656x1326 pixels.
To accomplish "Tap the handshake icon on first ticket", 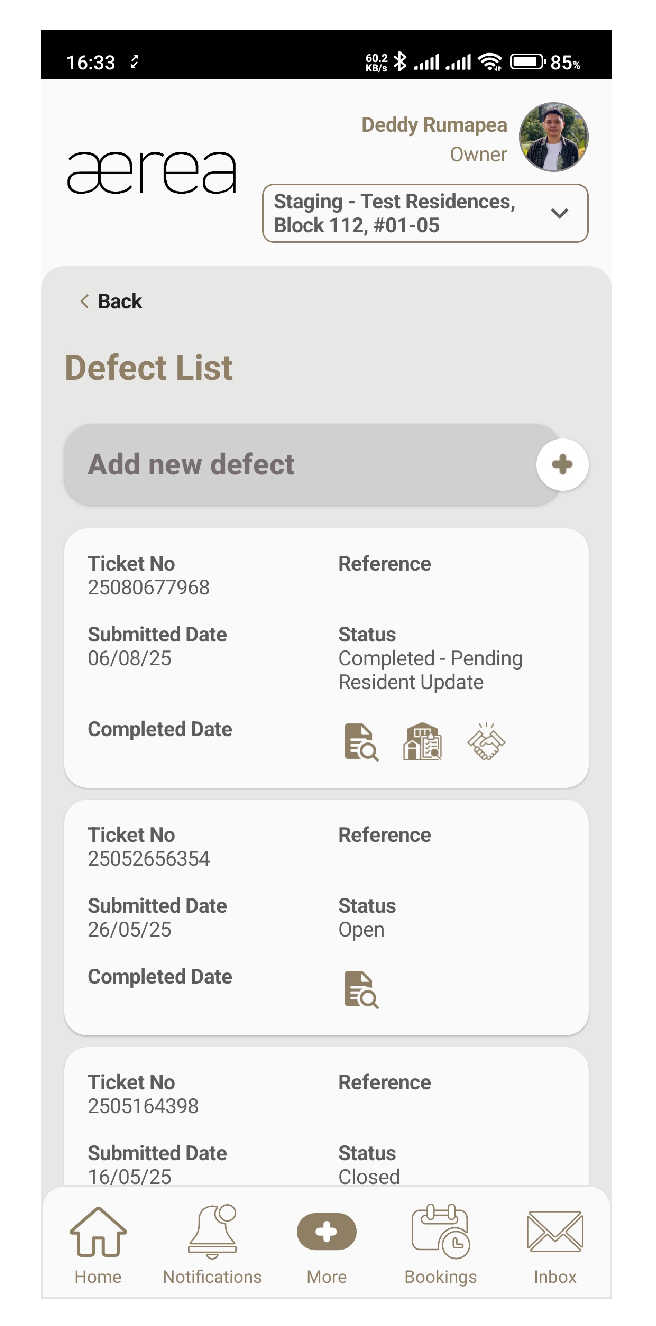I will coord(486,743).
